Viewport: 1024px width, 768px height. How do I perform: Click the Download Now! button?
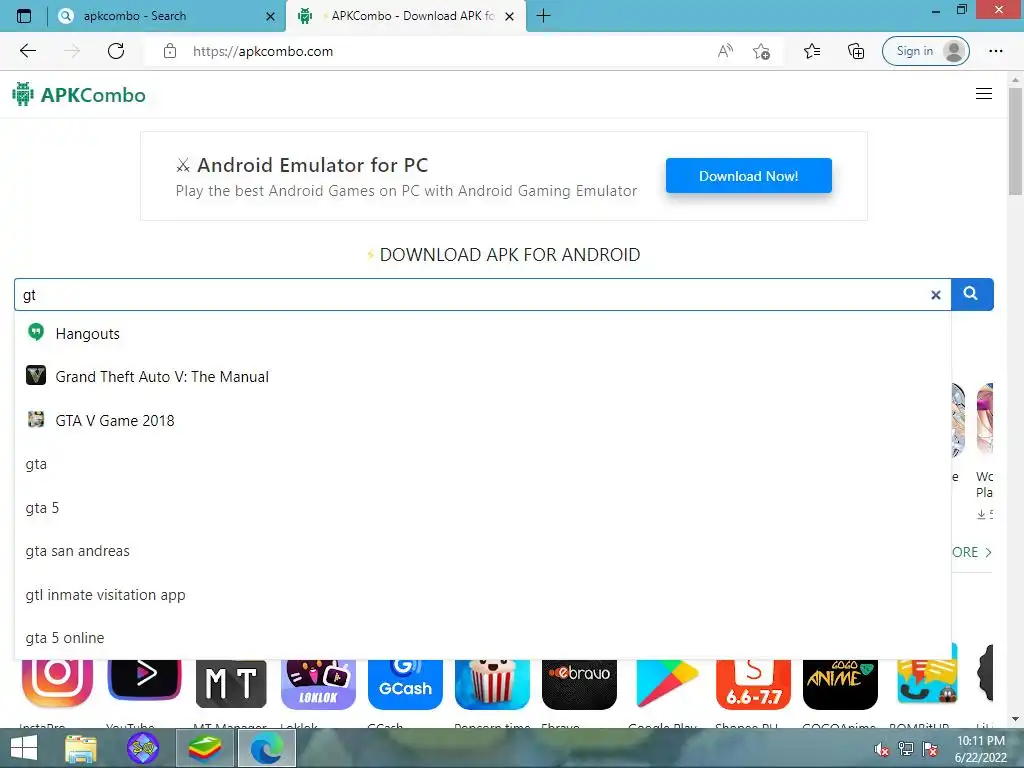(748, 176)
